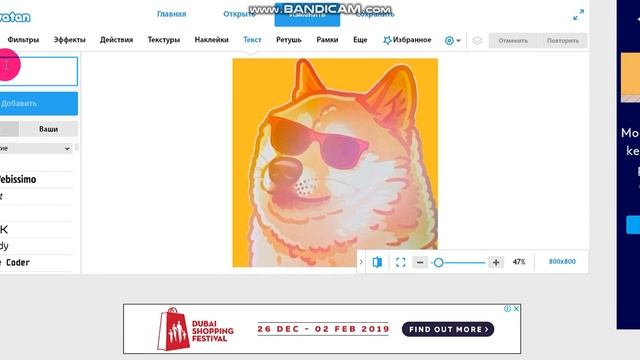Open the Фильтры menu tab
This screenshot has width=640, height=360.
click(23, 40)
